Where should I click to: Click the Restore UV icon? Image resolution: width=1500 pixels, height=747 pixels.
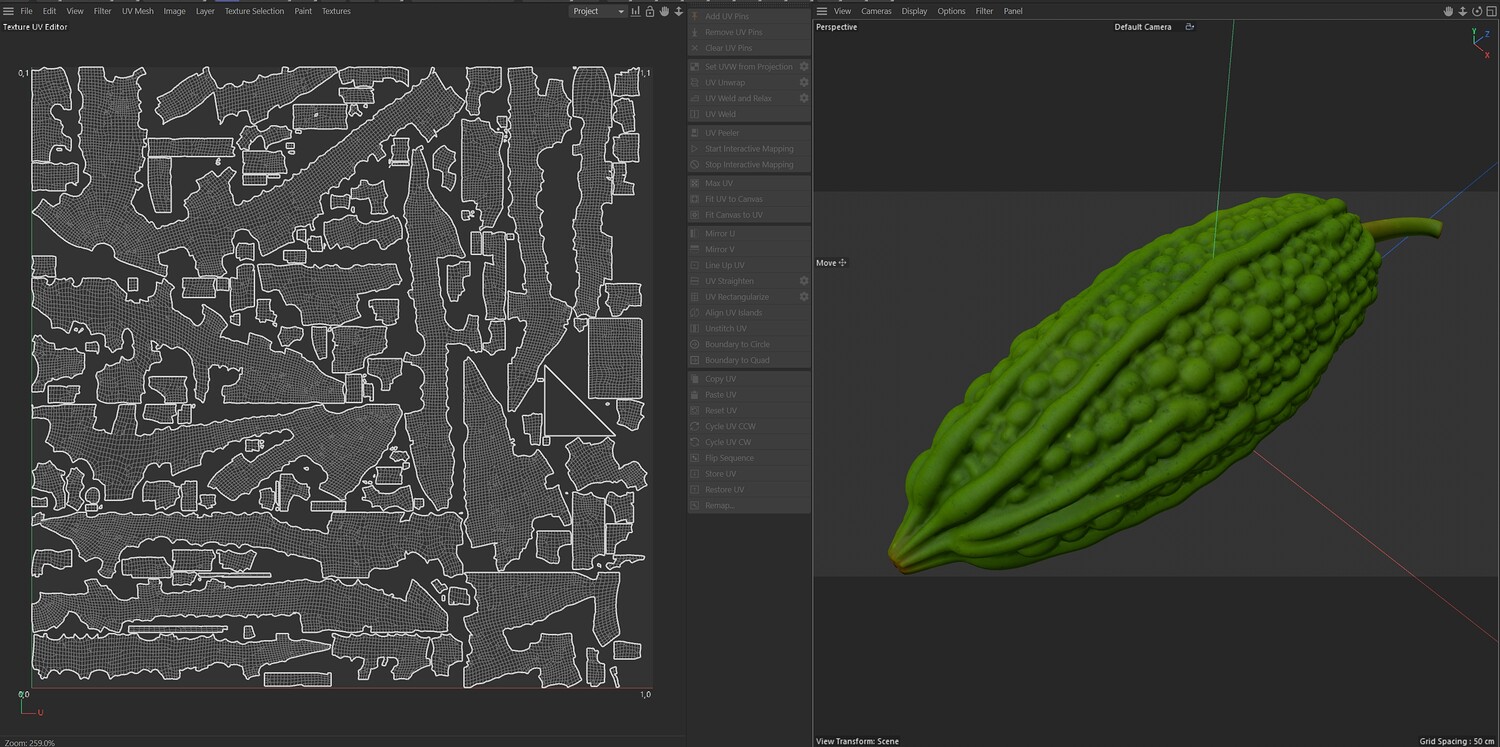[695, 490]
